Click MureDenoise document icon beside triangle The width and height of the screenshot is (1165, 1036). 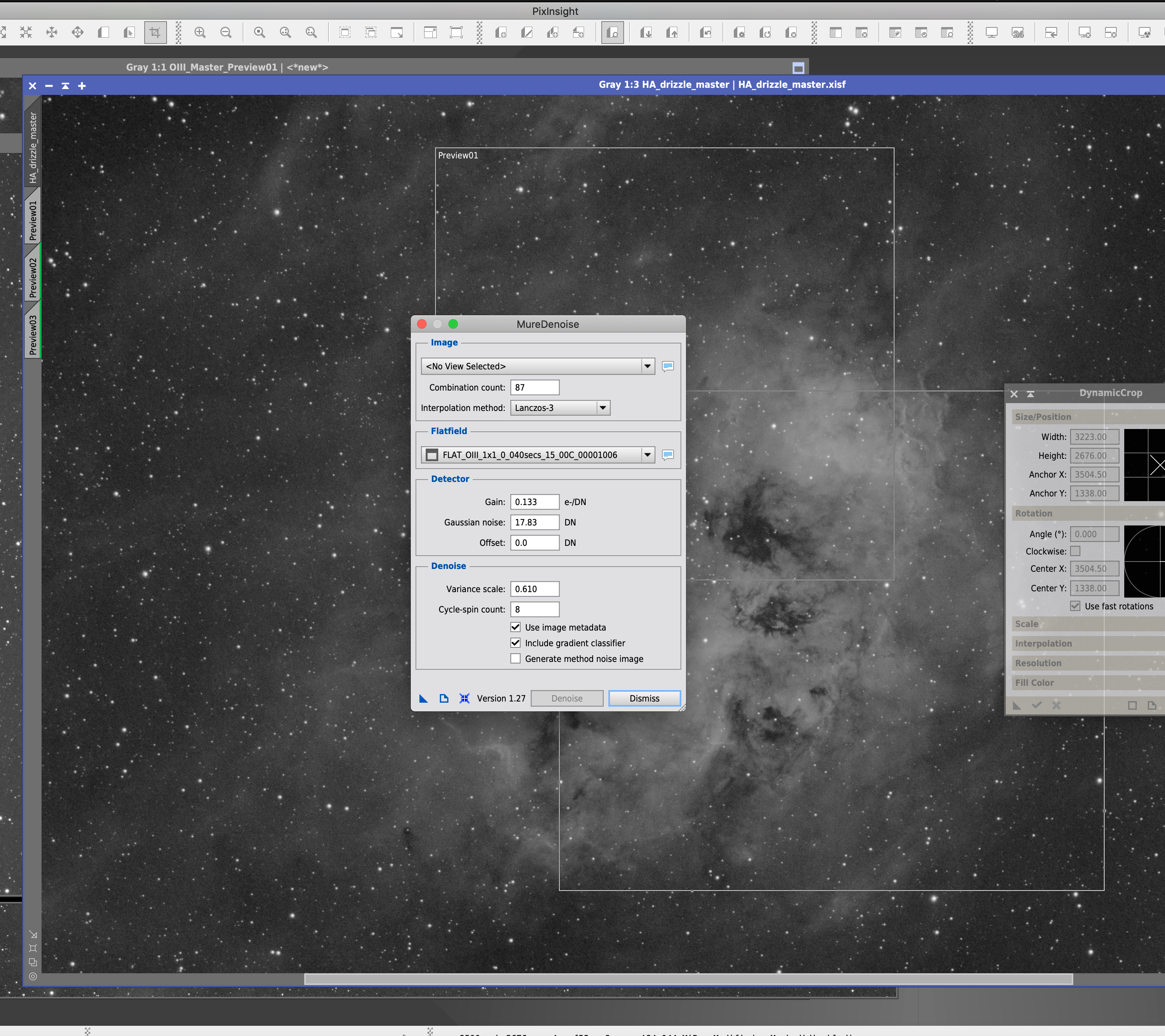pos(444,698)
